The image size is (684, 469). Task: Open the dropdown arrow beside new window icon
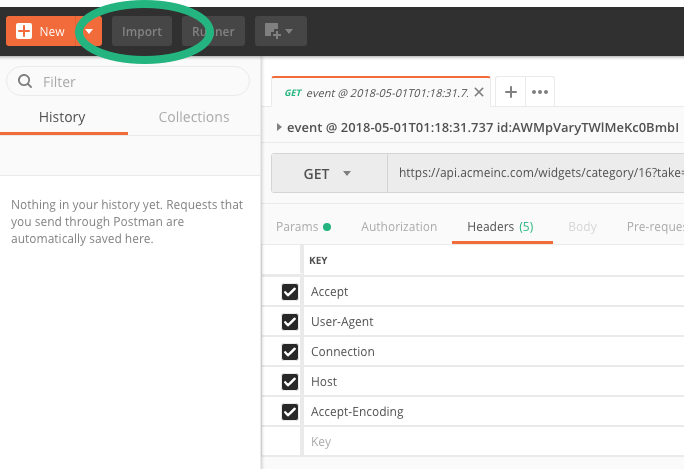click(x=289, y=31)
